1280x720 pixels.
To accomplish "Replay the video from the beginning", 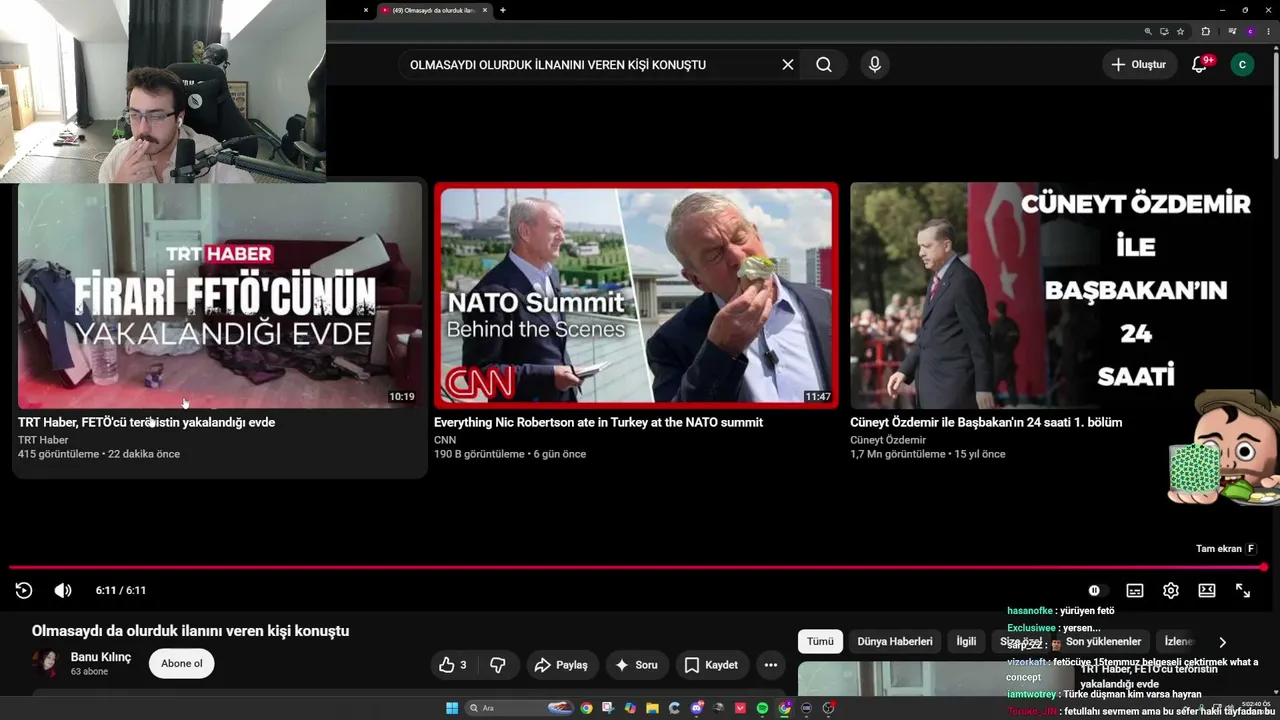I will tap(24, 590).
